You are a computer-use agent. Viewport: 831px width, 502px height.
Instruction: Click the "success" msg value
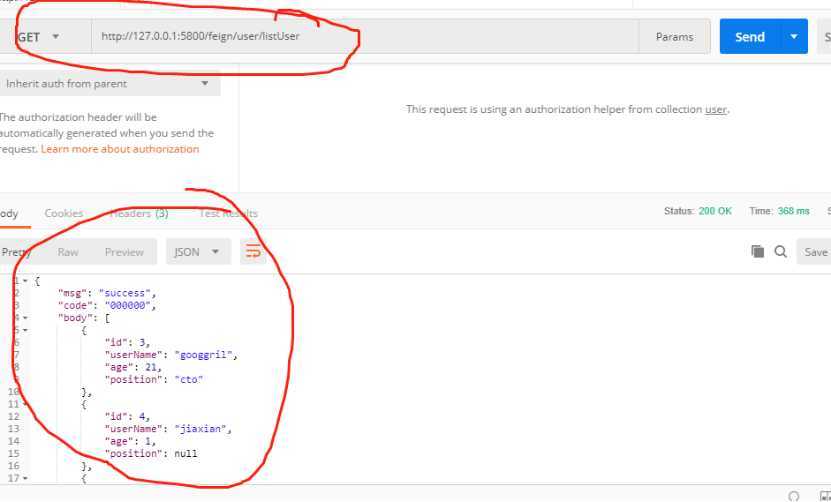(x=125, y=293)
